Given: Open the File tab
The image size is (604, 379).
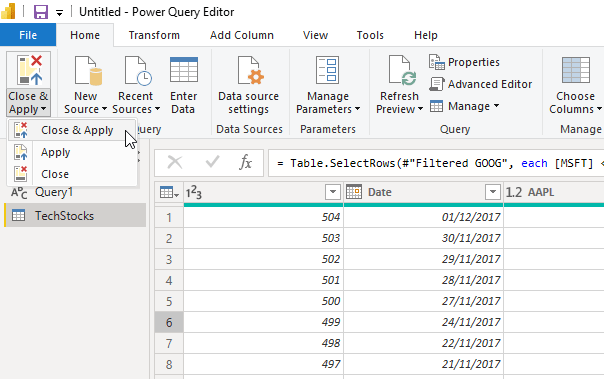Looking at the screenshot, I should [x=28, y=35].
